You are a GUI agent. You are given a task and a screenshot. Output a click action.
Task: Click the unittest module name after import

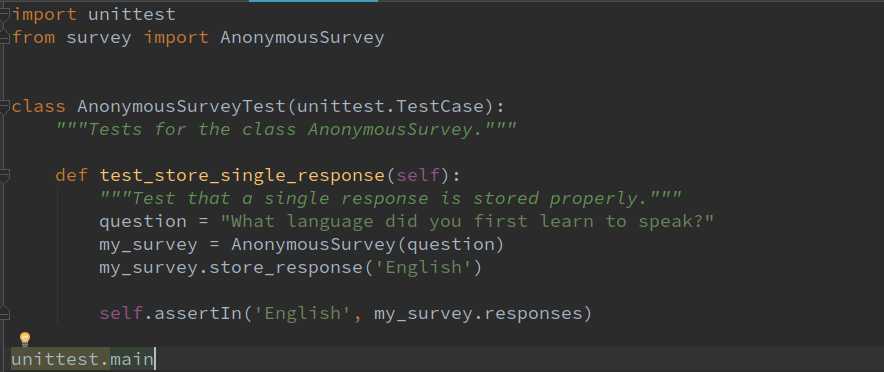pyautogui.click(x=131, y=15)
